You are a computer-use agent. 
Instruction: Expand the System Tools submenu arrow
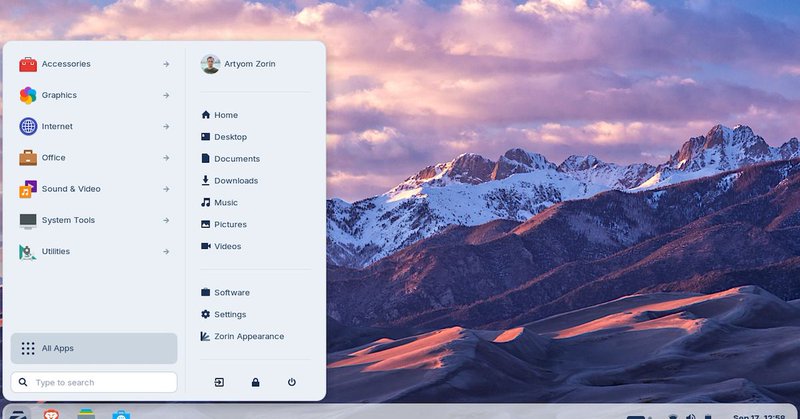click(x=166, y=220)
